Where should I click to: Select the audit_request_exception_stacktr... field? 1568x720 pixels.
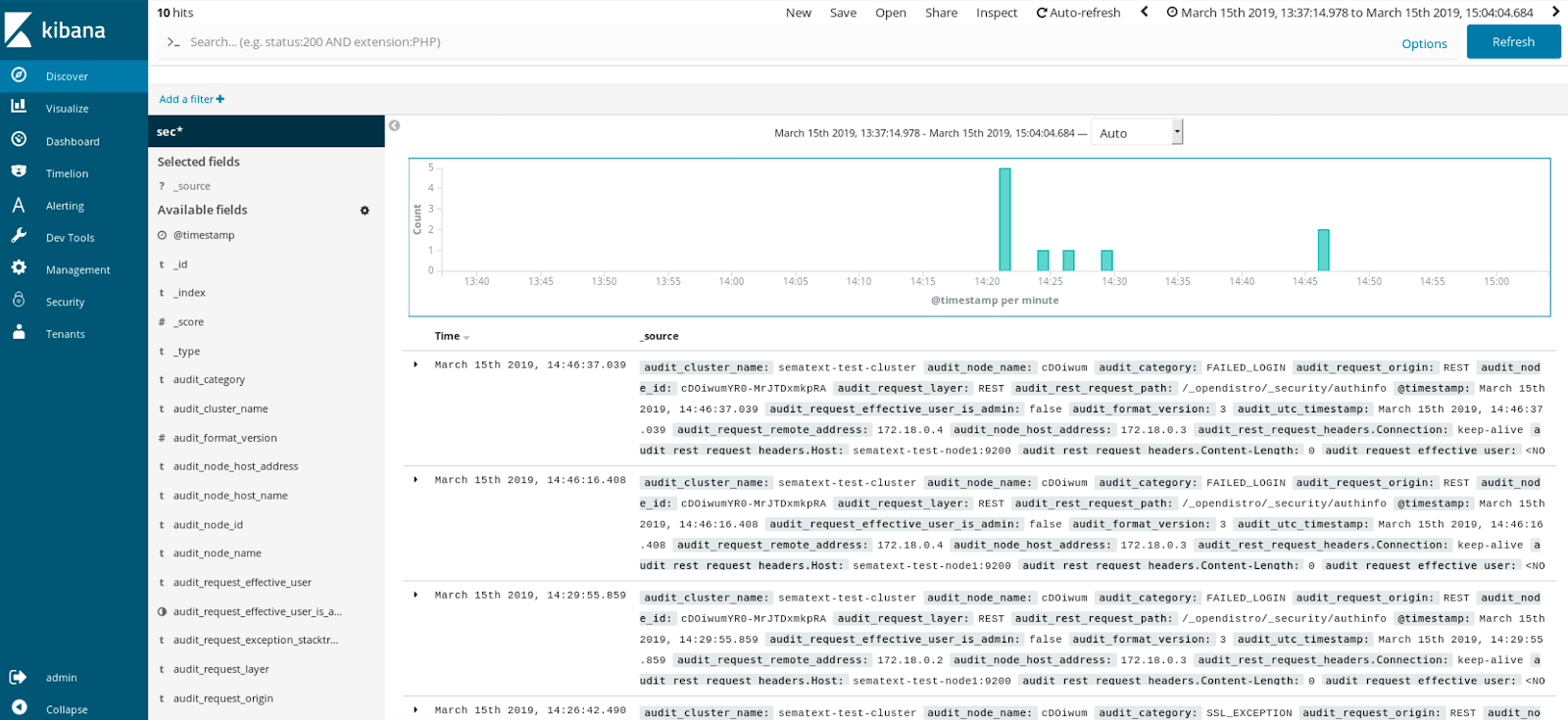pos(255,641)
